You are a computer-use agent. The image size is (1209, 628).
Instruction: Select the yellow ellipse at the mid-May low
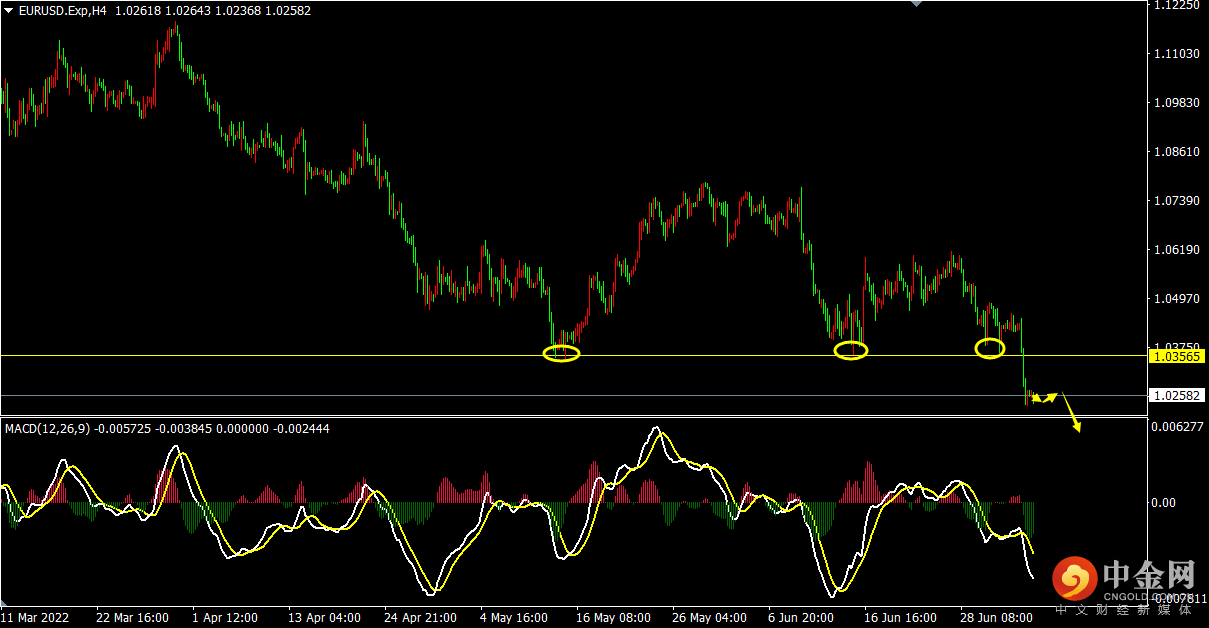click(x=561, y=353)
